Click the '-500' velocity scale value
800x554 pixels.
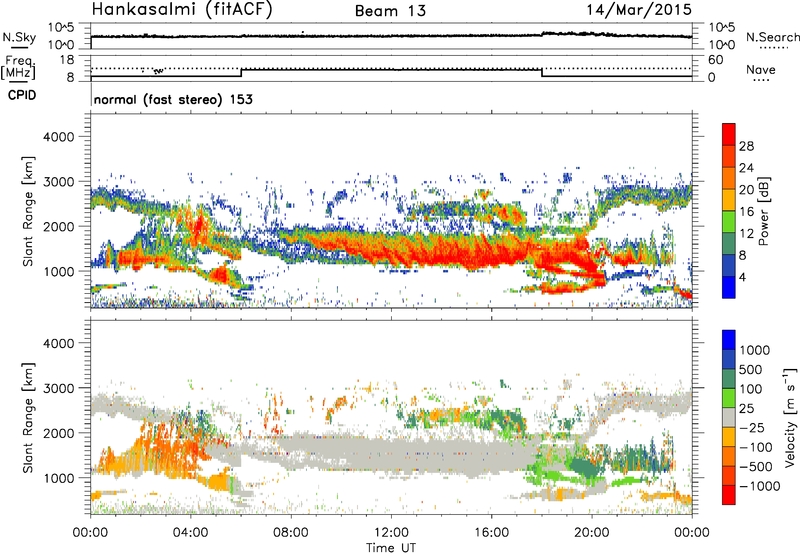point(755,466)
